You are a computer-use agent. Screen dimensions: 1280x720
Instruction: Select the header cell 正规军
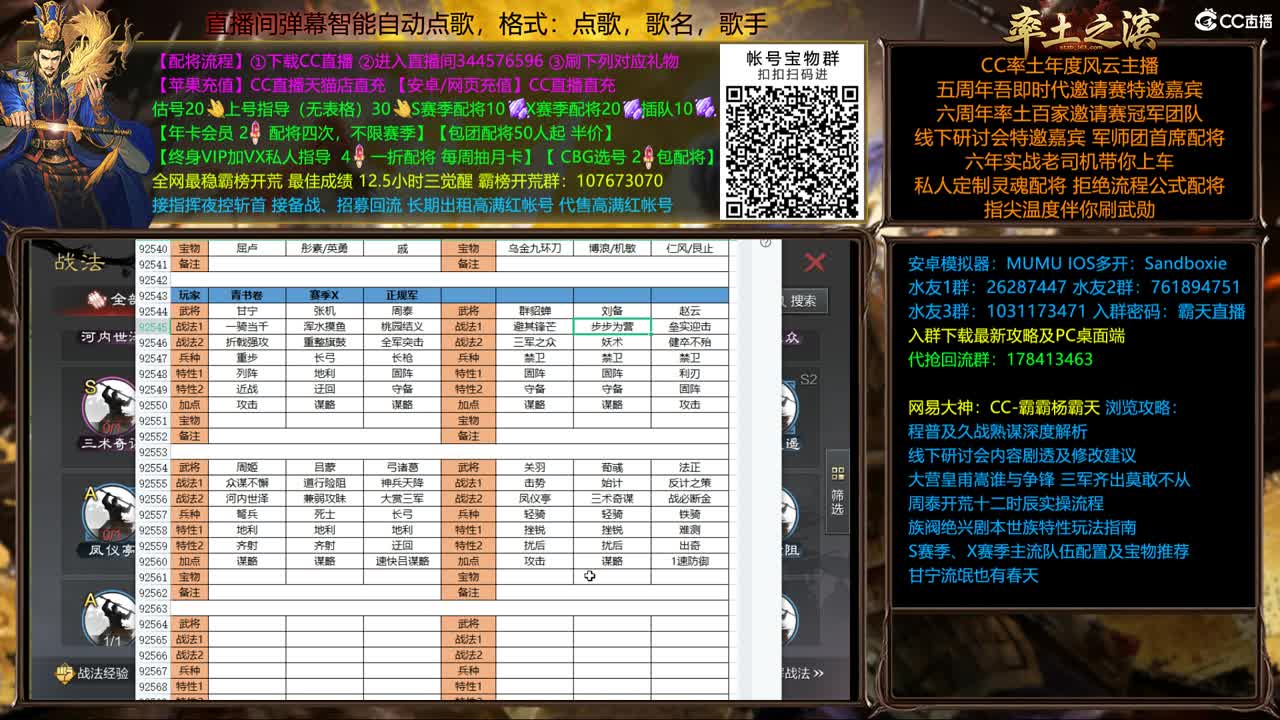(x=402, y=295)
